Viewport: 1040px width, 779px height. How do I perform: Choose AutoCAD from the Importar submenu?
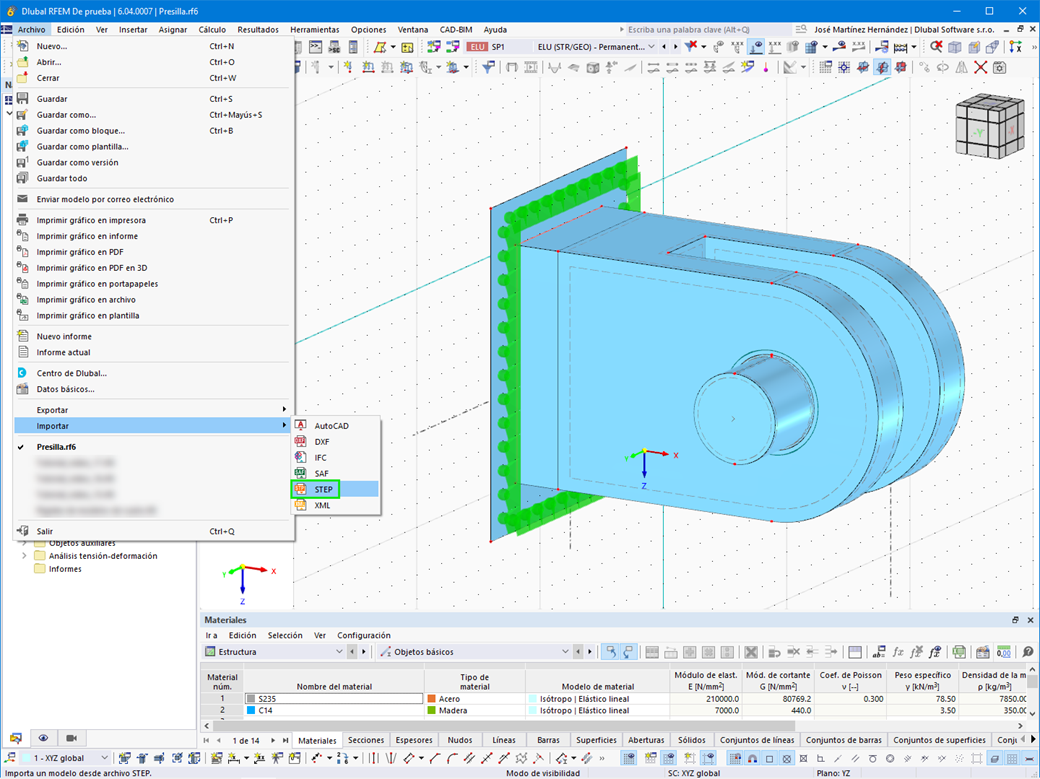click(x=336, y=425)
